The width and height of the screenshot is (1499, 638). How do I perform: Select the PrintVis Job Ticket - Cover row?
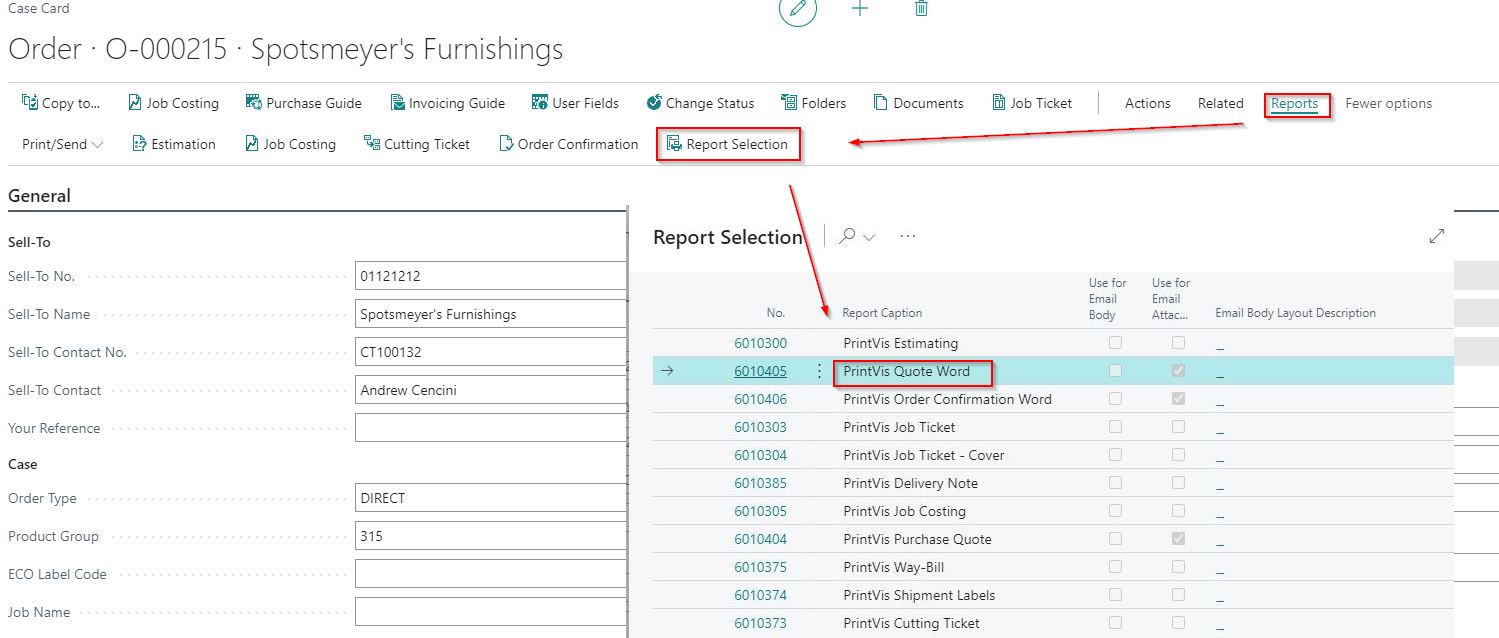point(1053,455)
